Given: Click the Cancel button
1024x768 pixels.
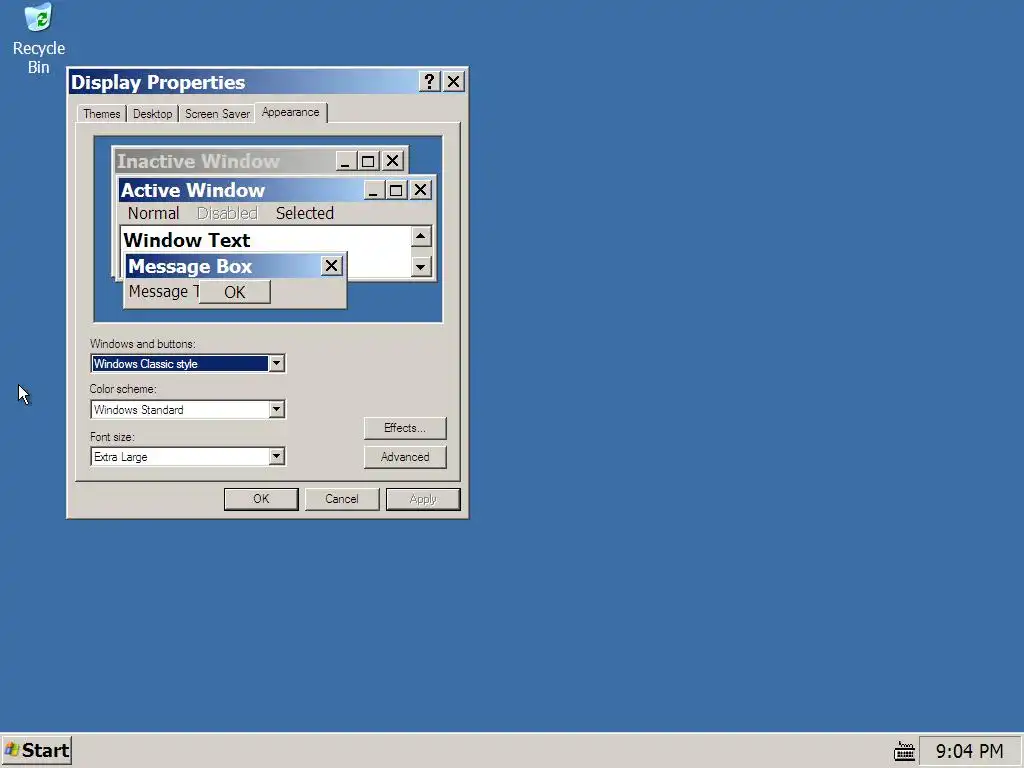Looking at the screenshot, I should 342,499.
